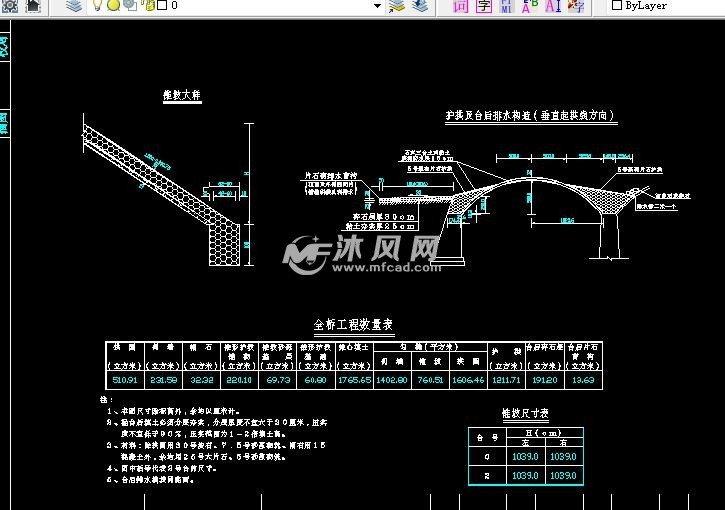The image size is (725, 510).
Task: Click the layer 0 color square
Action: pos(162,6)
